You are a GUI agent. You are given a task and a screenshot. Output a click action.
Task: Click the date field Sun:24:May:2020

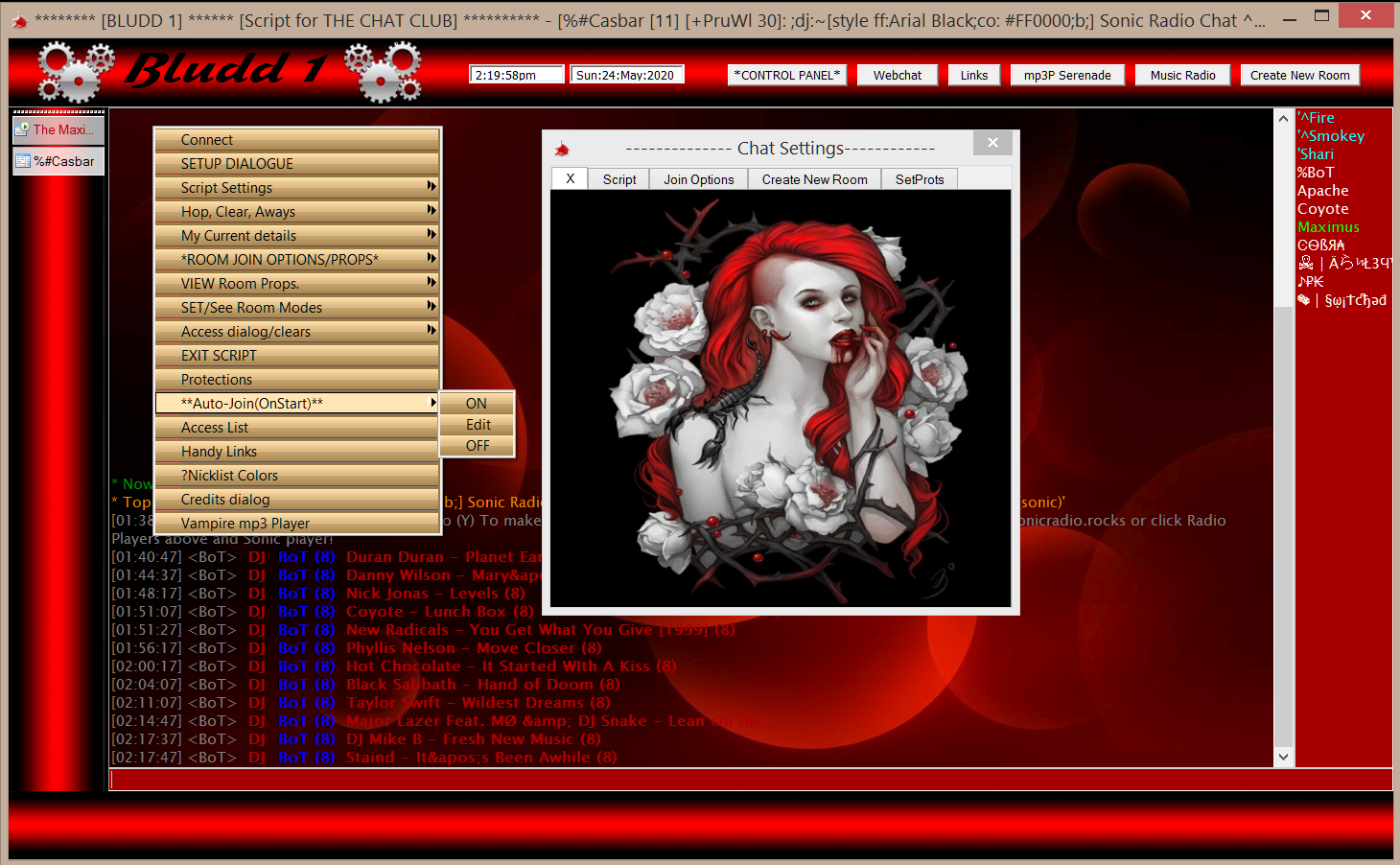click(x=626, y=75)
